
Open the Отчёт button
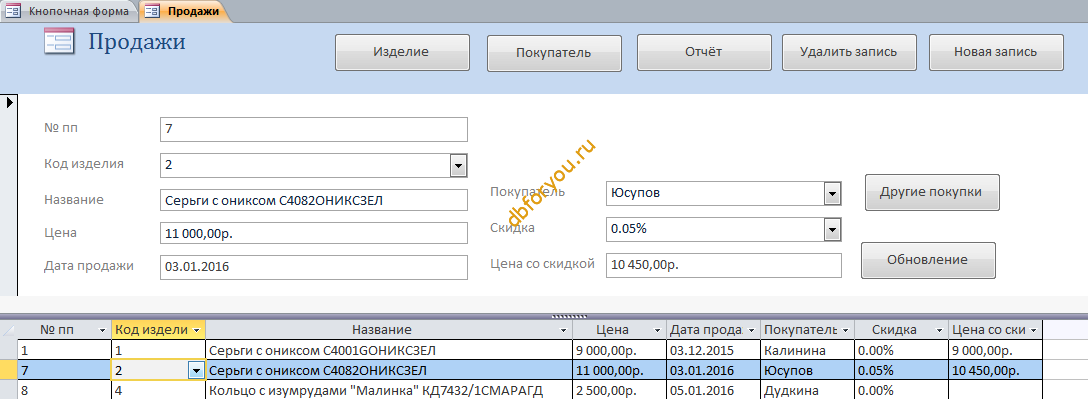(704, 52)
